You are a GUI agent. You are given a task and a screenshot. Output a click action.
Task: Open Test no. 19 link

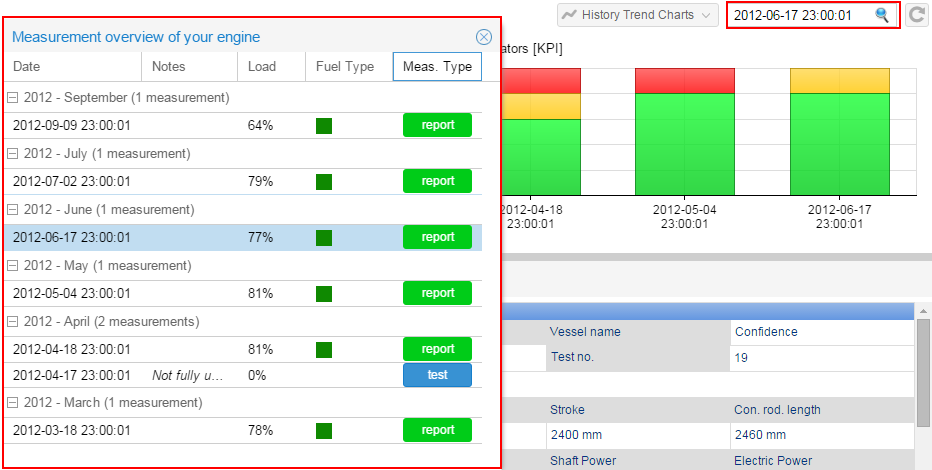(x=742, y=357)
